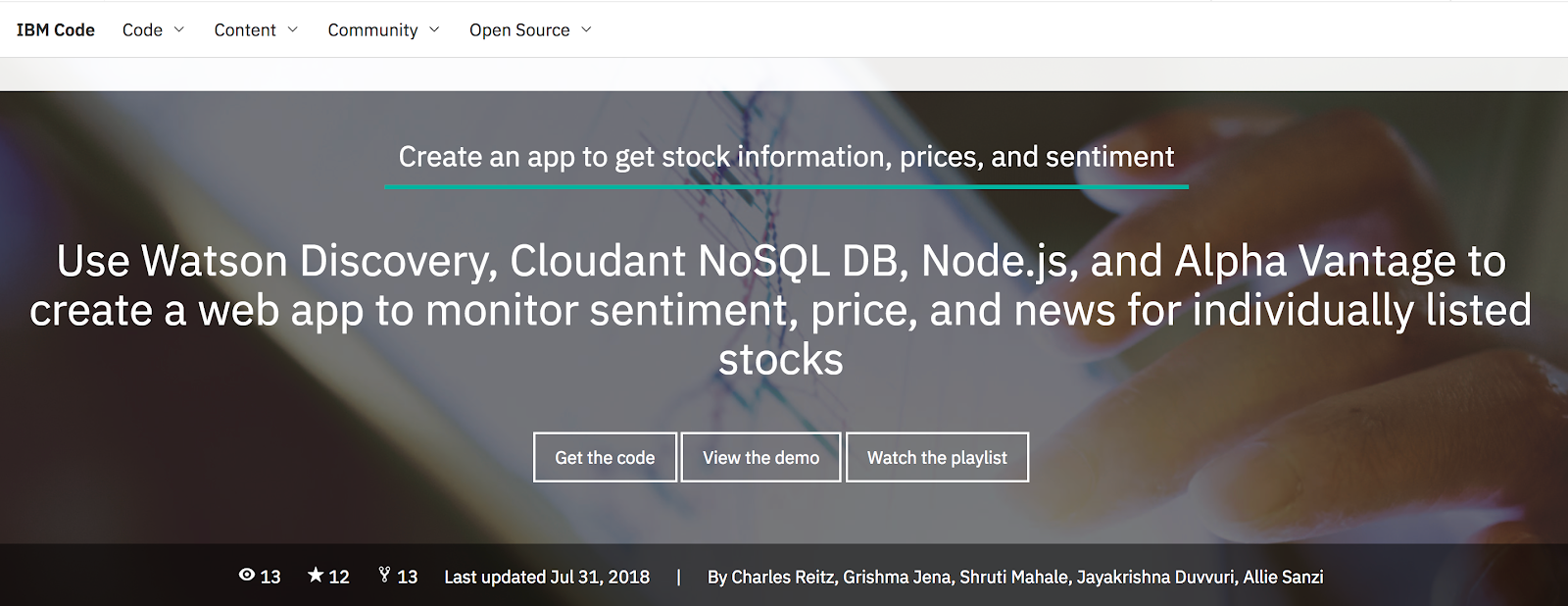The height and width of the screenshot is (606, 1568).
Task: Click the Watch the playlist button
Action: point(937,457)
